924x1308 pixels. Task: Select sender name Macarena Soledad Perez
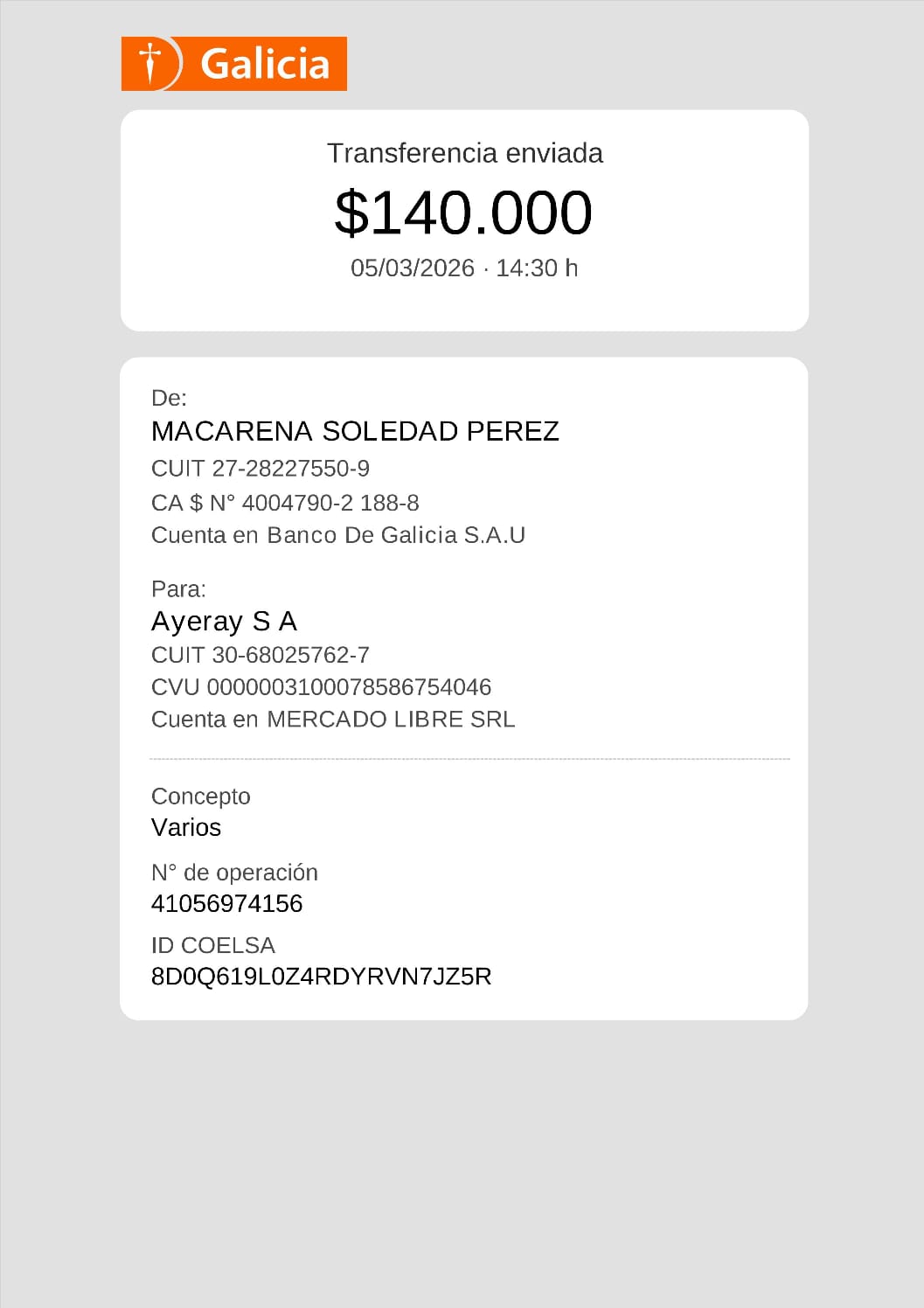click(x=355, y=431)
